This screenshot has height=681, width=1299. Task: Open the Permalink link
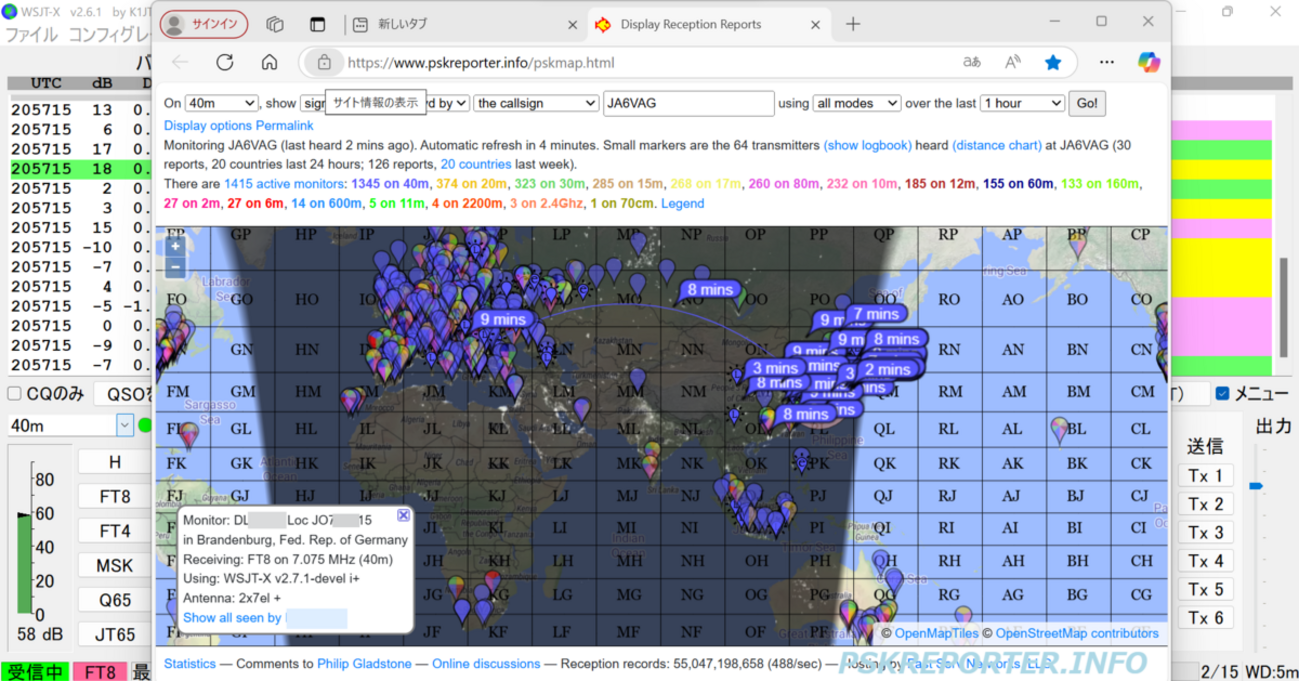pos(284,126)
